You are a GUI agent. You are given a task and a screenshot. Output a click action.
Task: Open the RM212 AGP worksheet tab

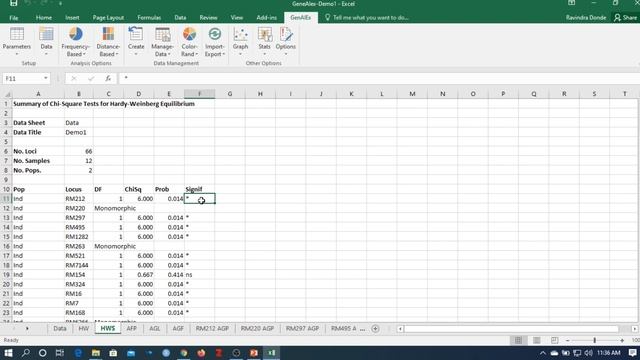[x=212, y=329]
